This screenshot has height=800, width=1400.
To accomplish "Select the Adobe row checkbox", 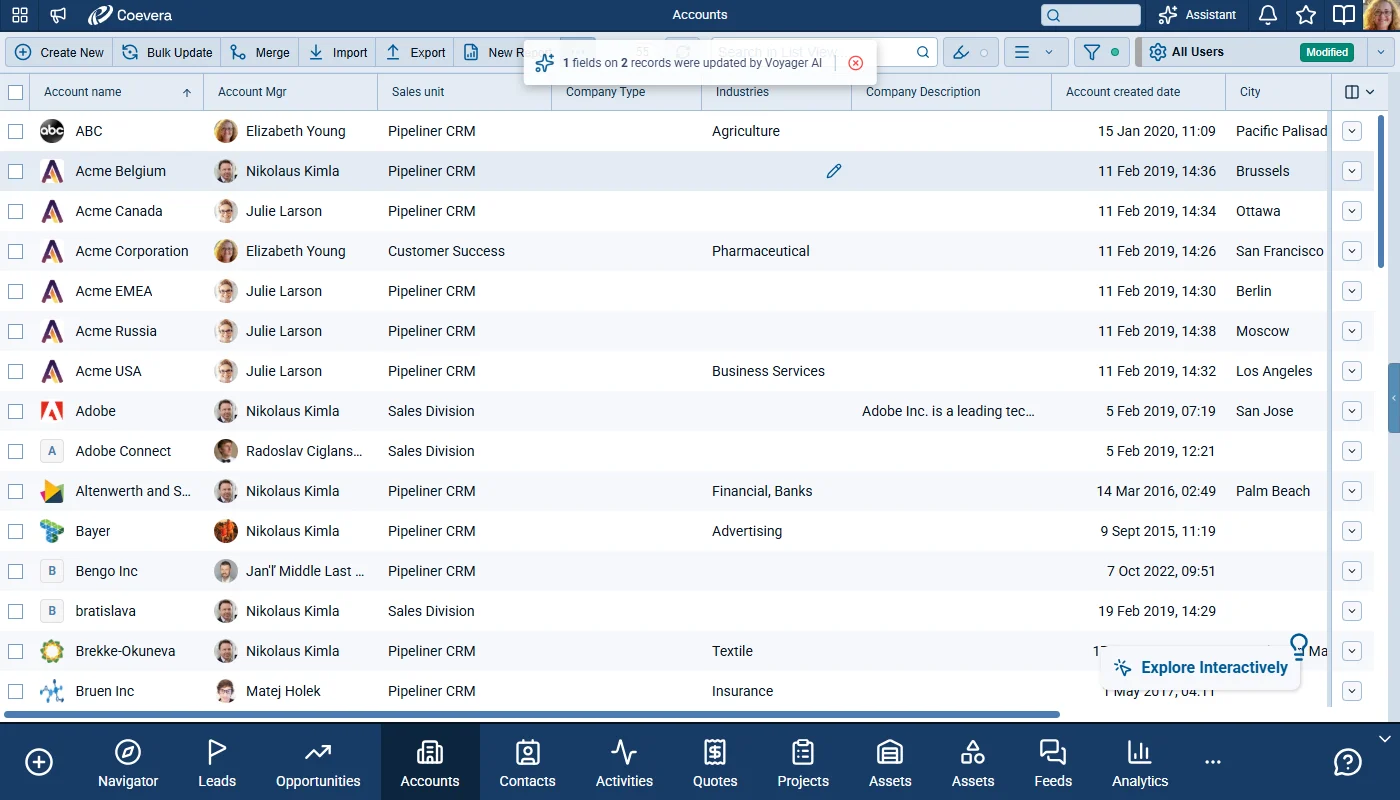I will (x=15, y=411).
